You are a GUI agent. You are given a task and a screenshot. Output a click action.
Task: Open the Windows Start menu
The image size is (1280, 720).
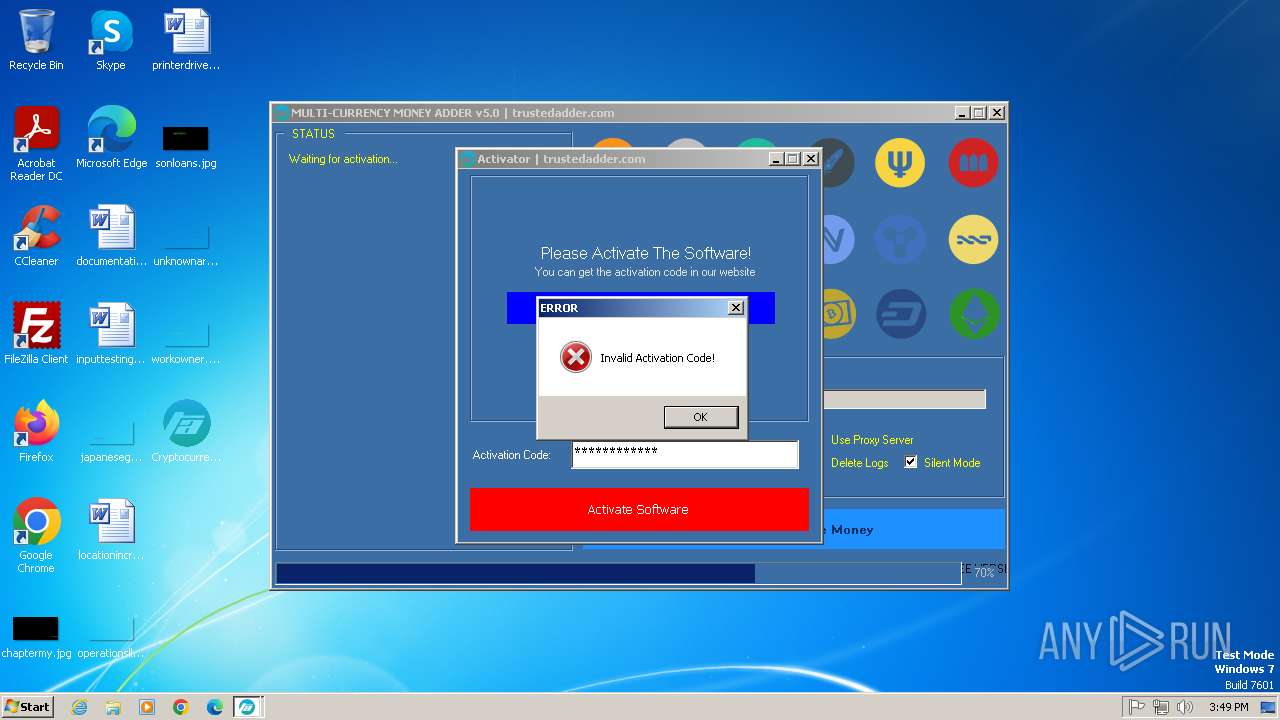(x=28, y=706)
